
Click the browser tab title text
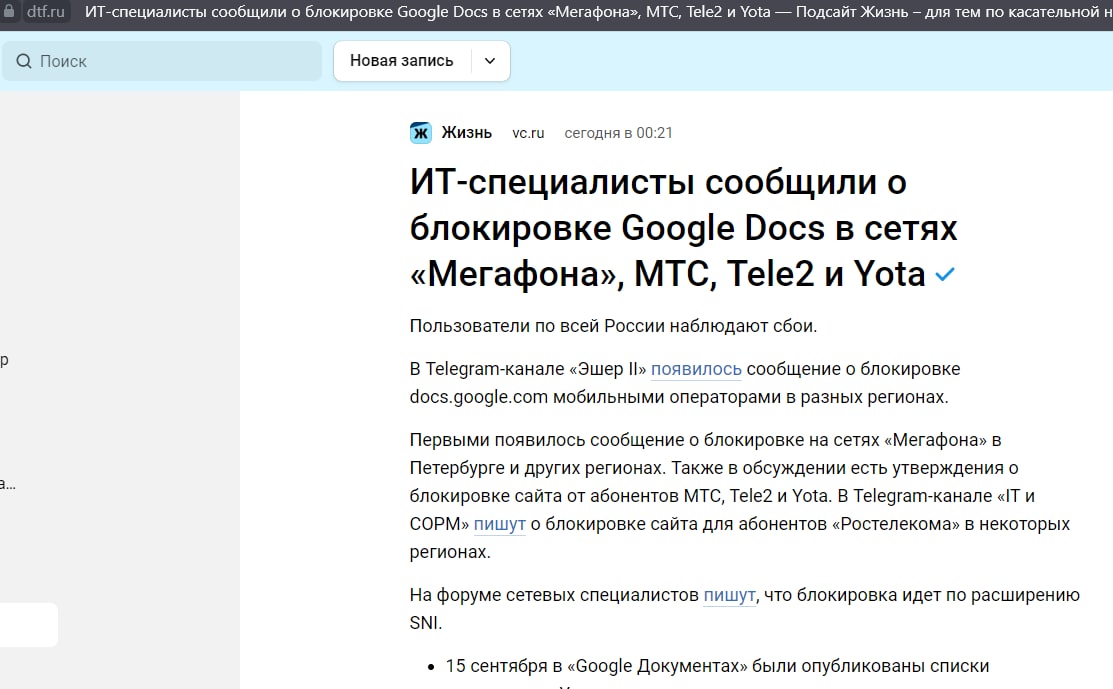[x=598, y=11]
